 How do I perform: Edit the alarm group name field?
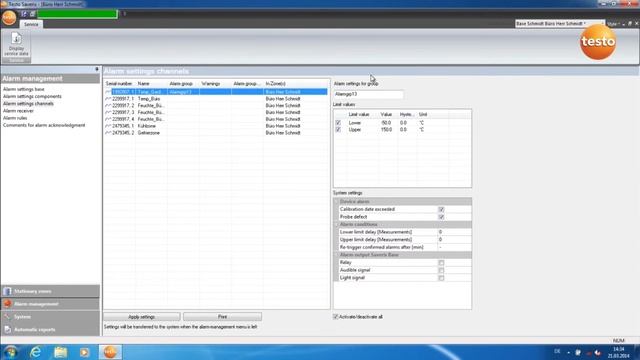point(368,94)
